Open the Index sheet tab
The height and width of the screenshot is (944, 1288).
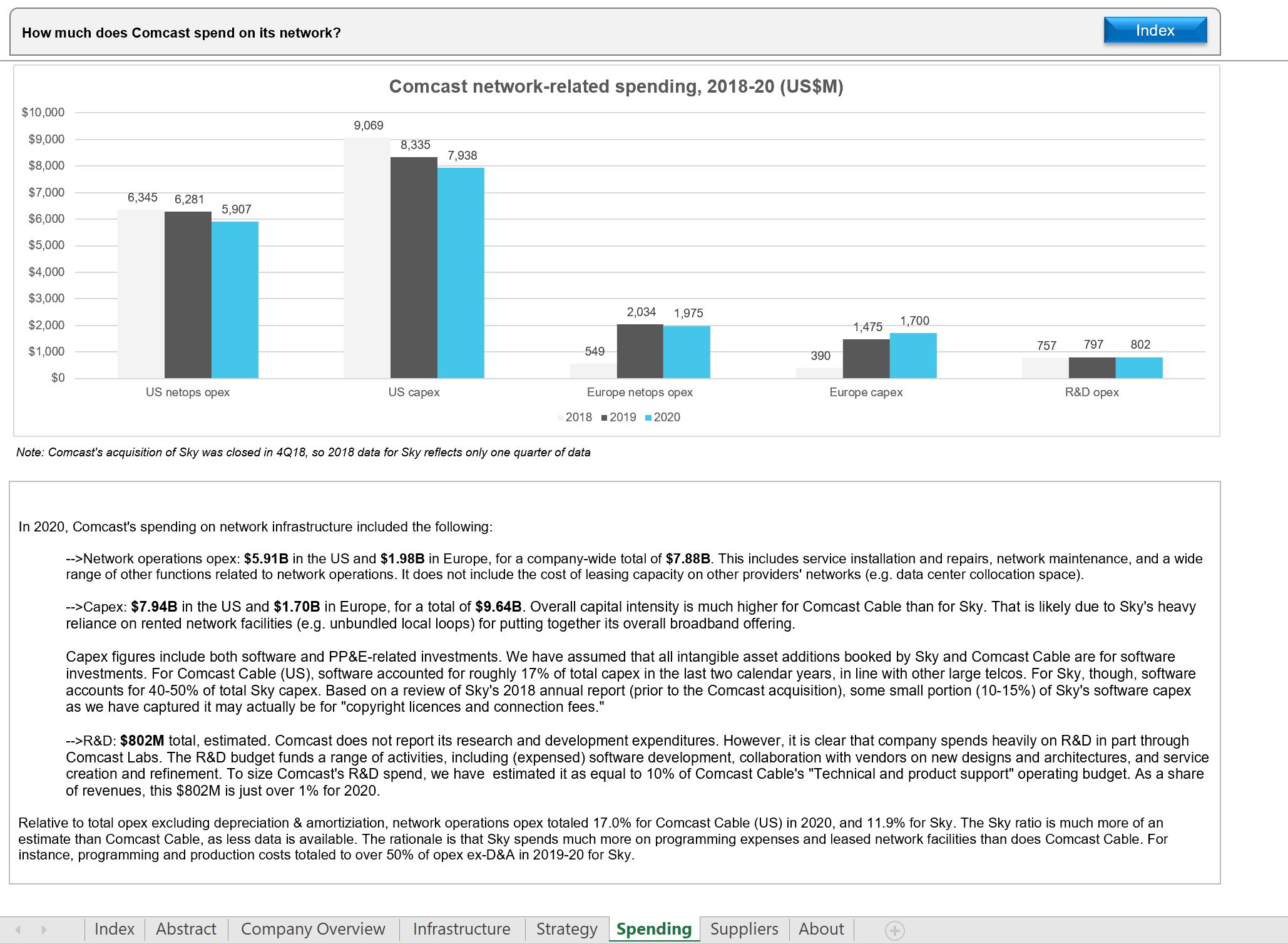pyautogui.click(x=115, y=929)
